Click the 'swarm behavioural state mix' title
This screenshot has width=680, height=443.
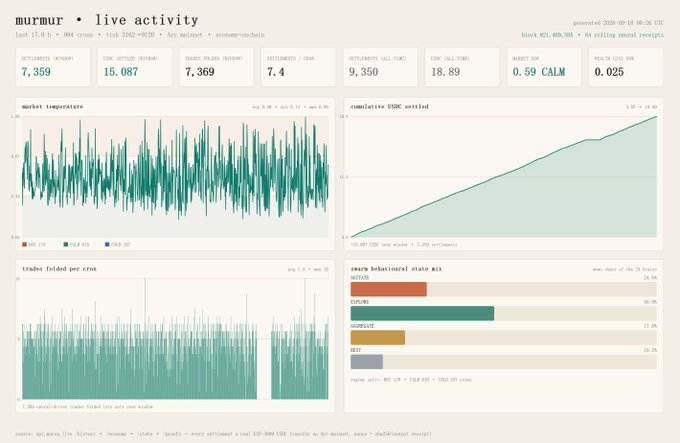(x=396, y=269)
